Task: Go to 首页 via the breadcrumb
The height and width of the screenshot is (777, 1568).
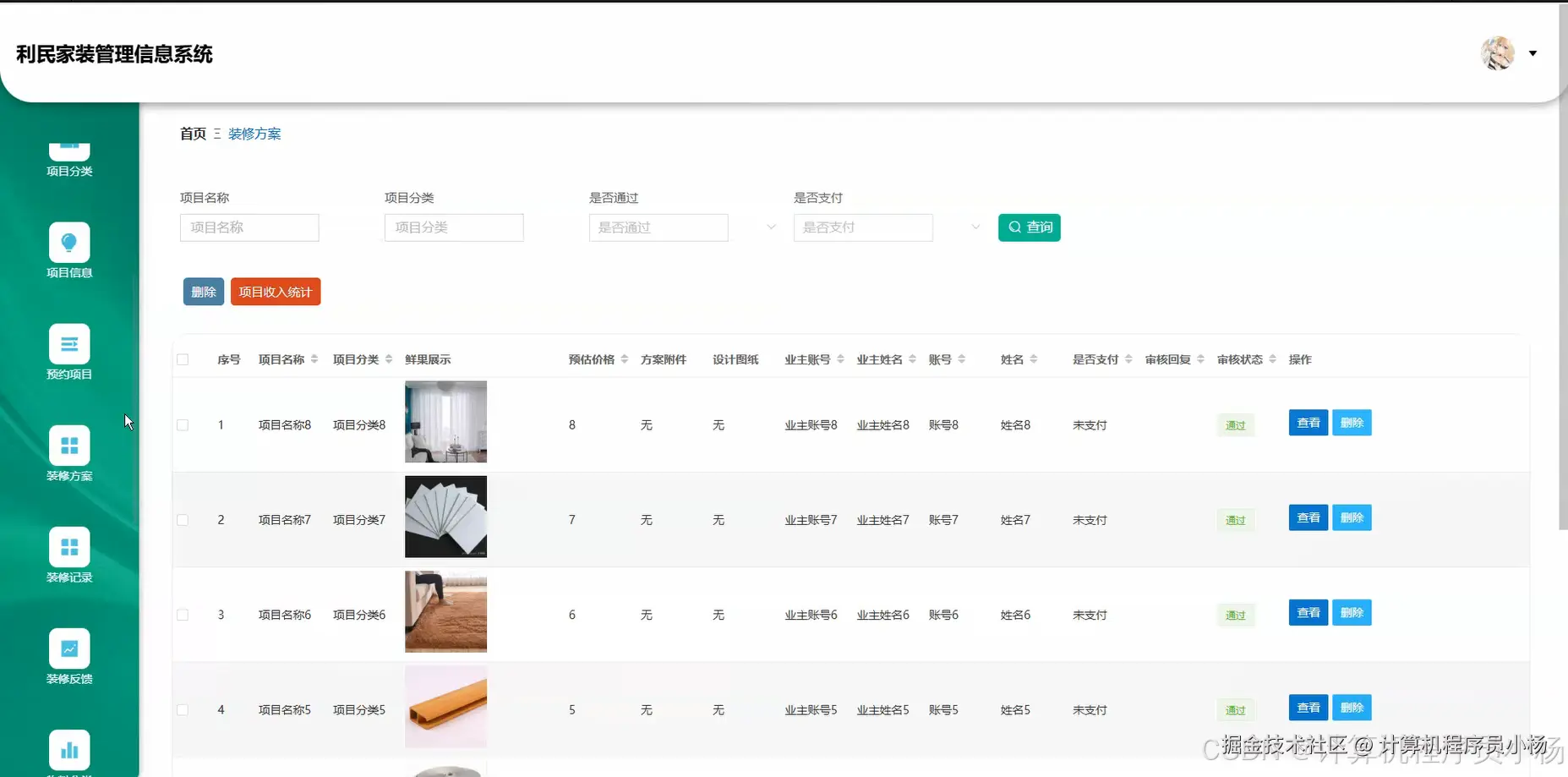Action: [x=192, y=133]
